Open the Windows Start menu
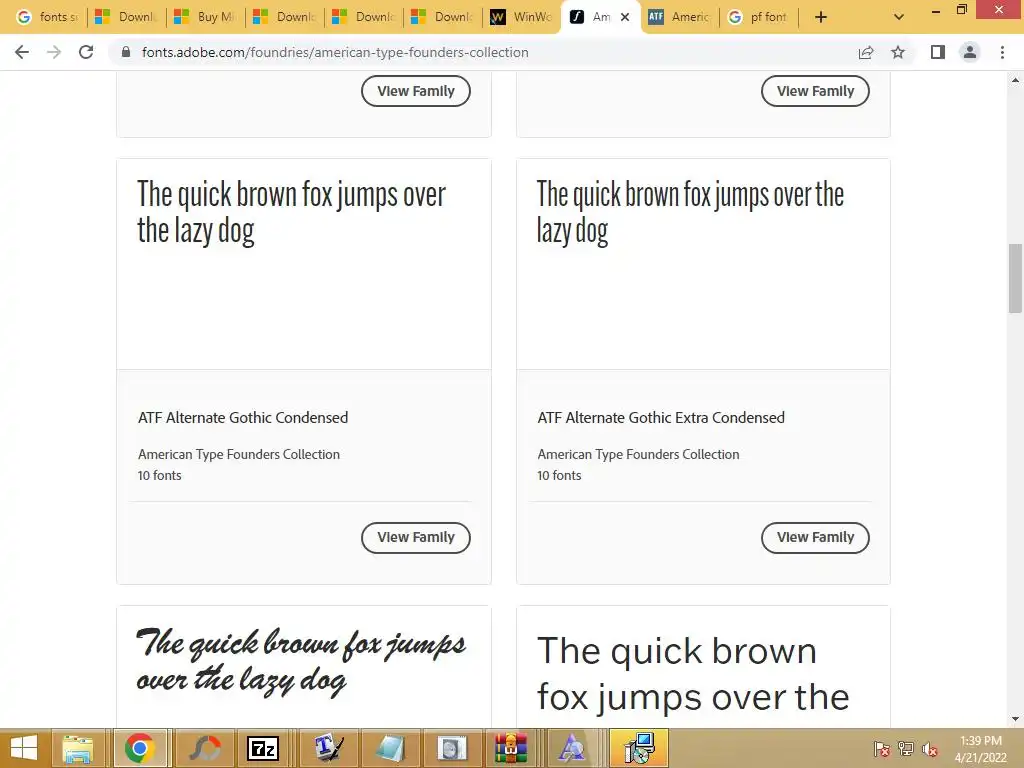The width and height of the screenshot is (1024, 768). pyautogui.click(x=24, y=748)
